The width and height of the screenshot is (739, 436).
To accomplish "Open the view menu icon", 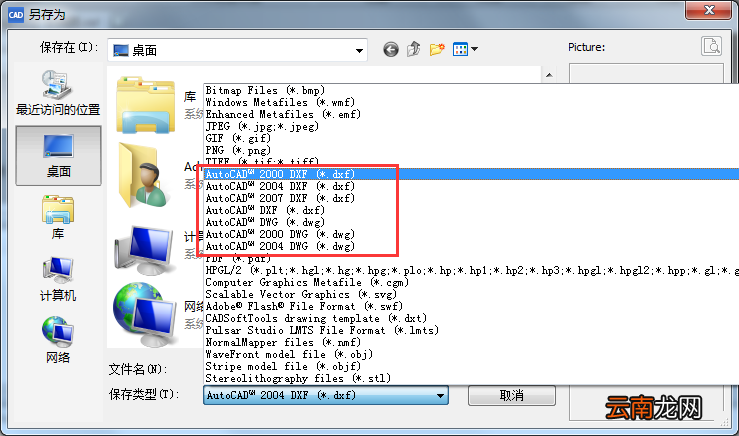I will 465,49.
